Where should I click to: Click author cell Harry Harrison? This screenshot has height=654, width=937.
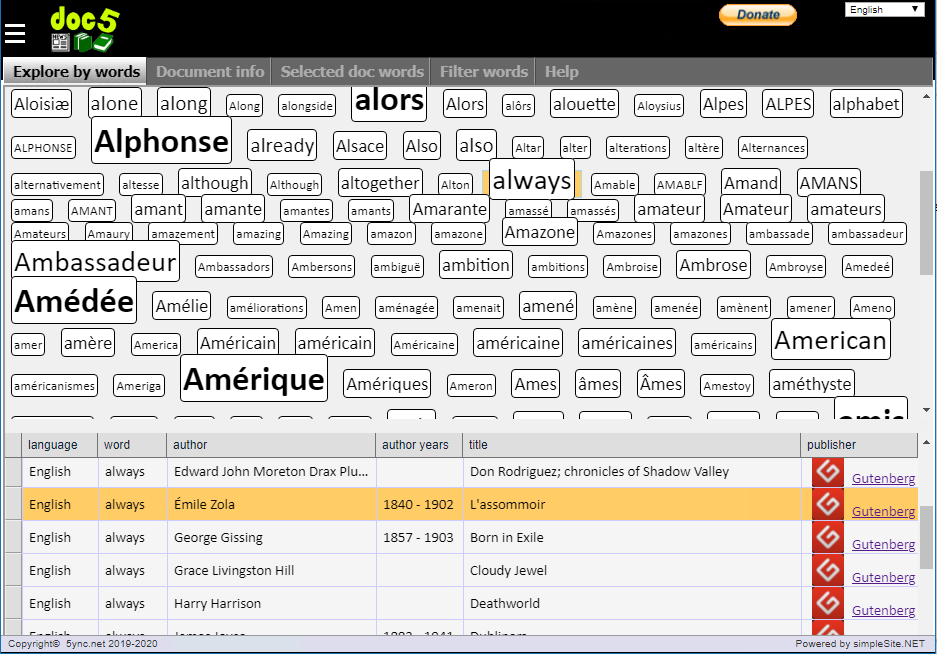[x=271, y=603]
